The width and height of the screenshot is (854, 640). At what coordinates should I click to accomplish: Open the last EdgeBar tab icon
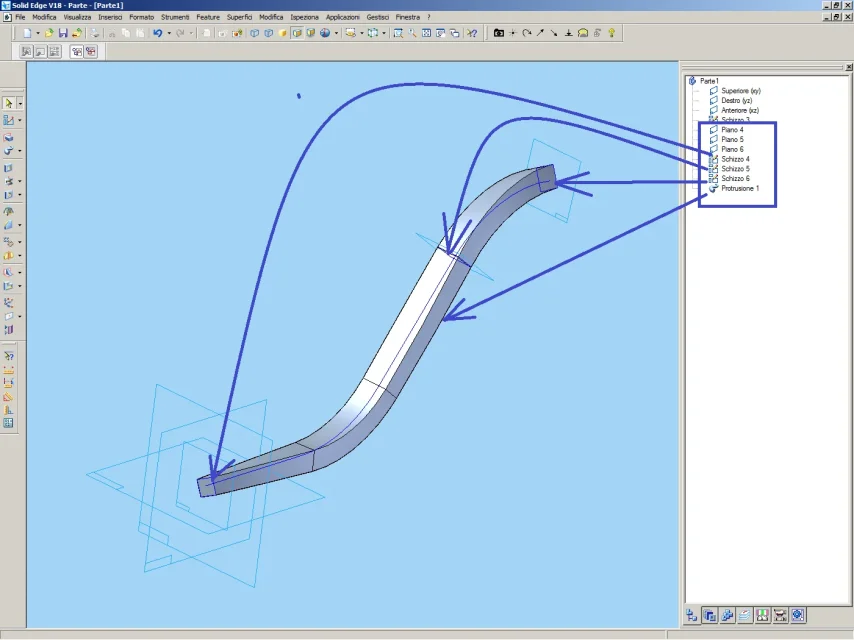click(x=798, y=615)
